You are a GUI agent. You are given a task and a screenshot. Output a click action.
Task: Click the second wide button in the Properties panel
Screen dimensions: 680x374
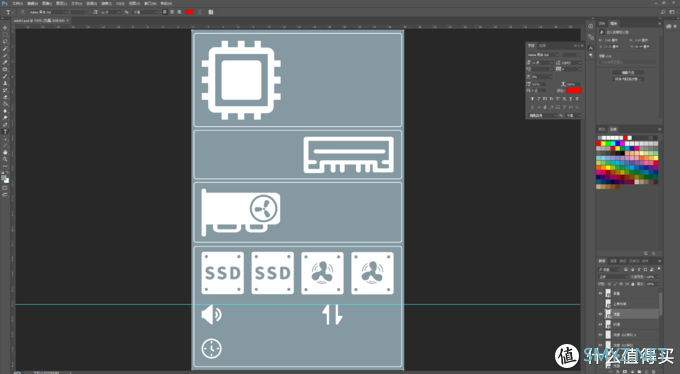click(628, 79)
